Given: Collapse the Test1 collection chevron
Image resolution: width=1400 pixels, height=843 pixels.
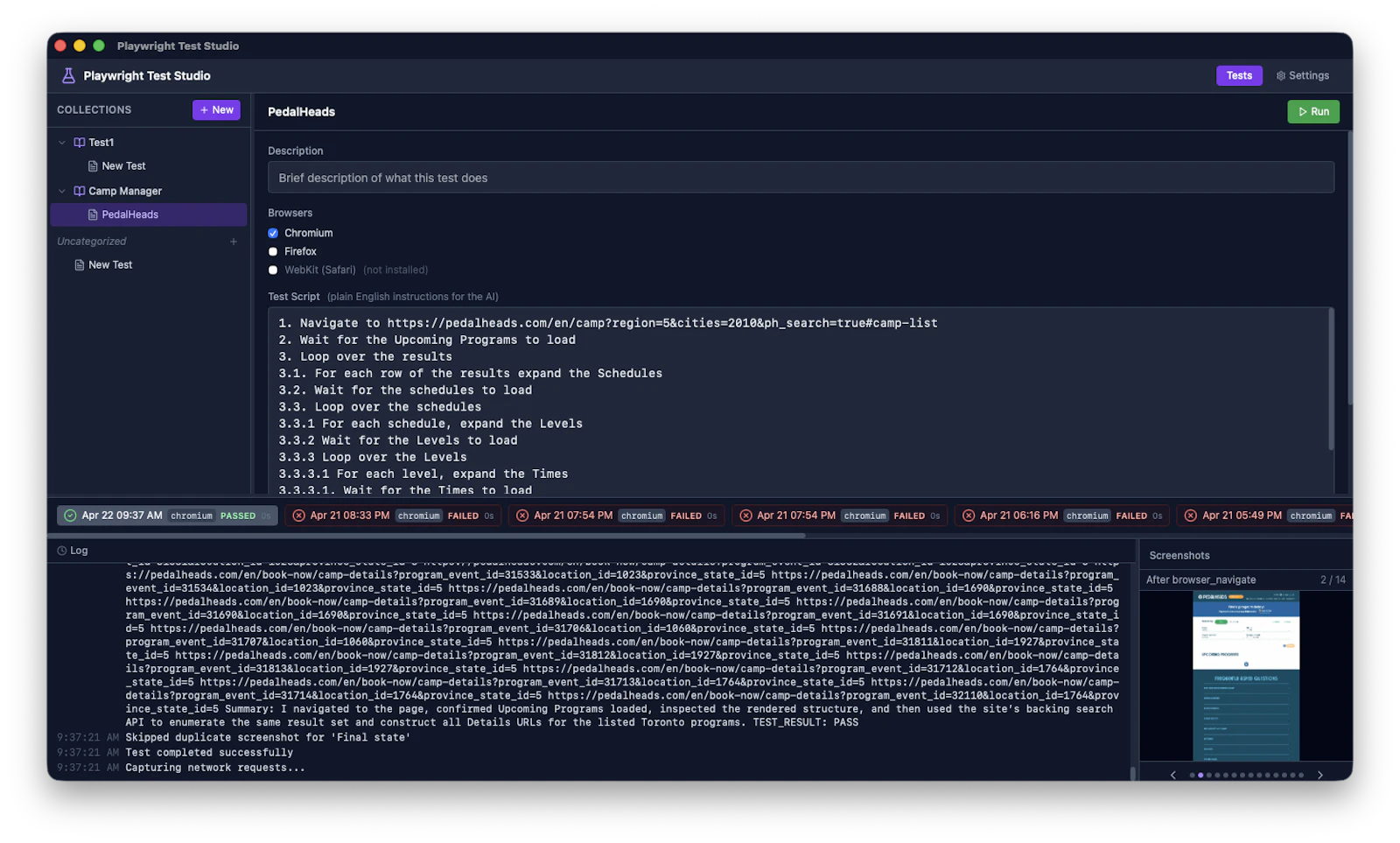Looking at the screenshot, I should tap(62, 143).
